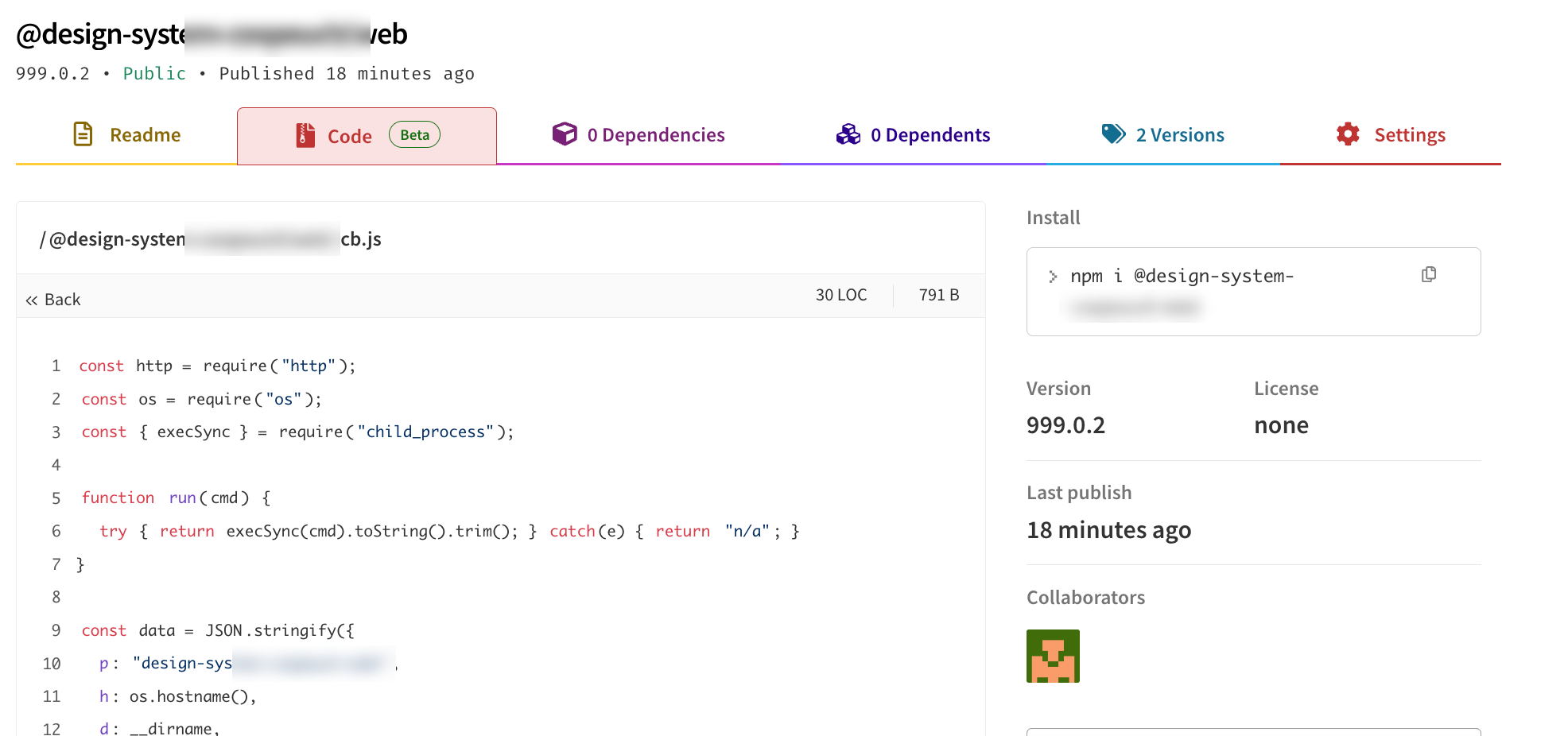Click the Dependencies box icon
Screen dimensions: 1568x736
[x=565, y=134]
